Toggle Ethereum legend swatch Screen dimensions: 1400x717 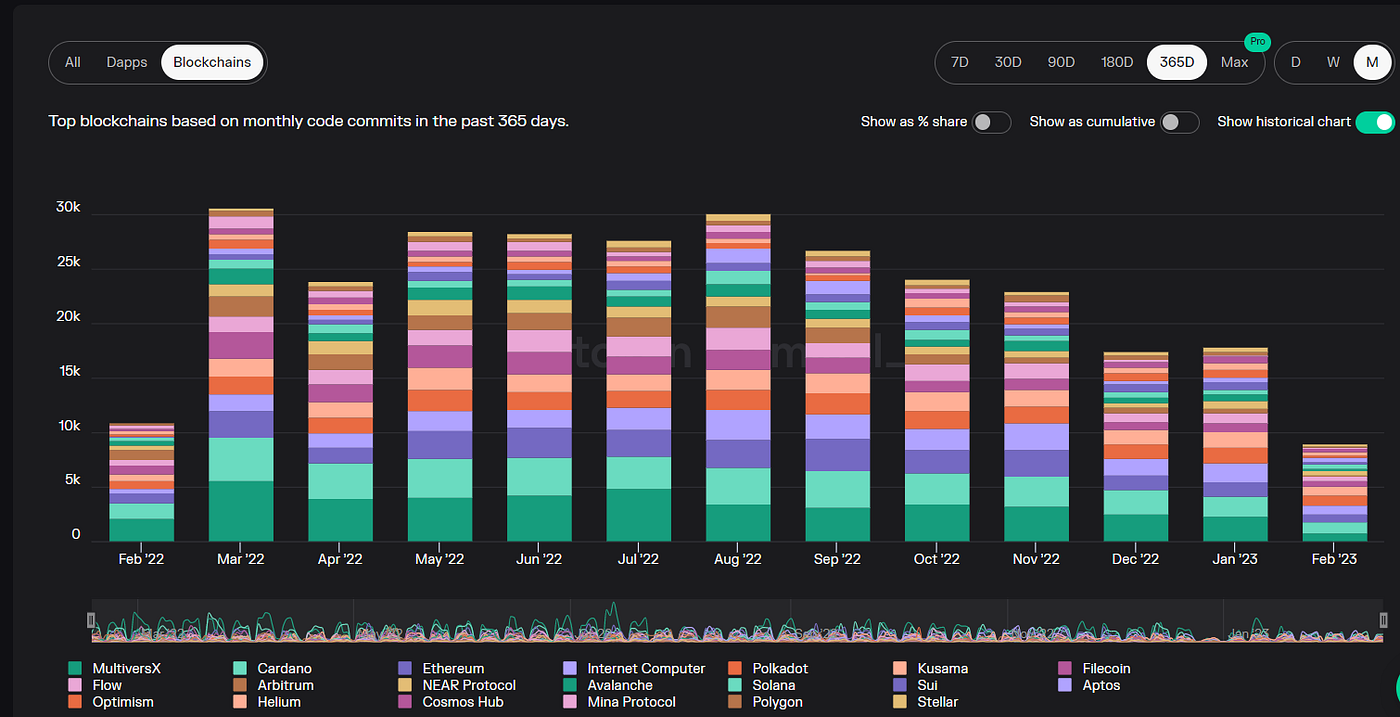405,668
